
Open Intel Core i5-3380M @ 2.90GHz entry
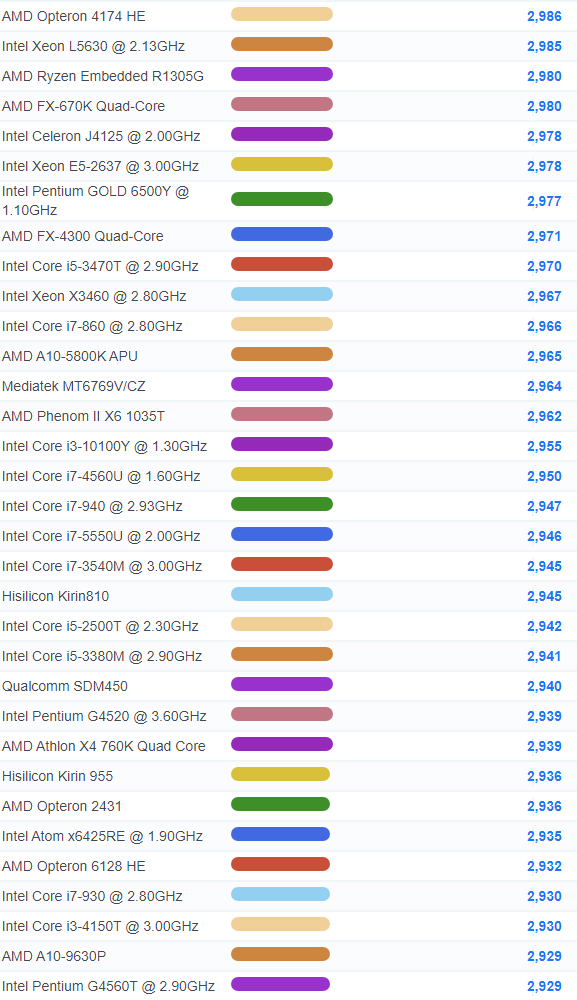[x=102, y=656]
